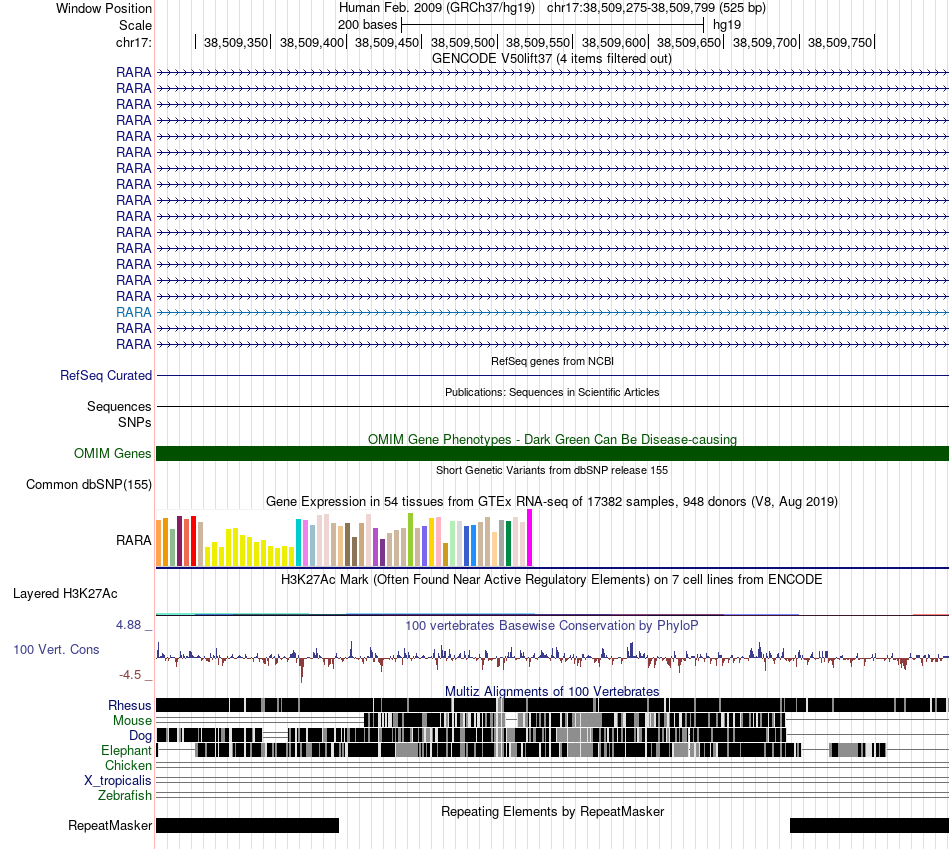Click the 'Chicken' alignment label
The width and height of the screenshot is (950, 849).
pos(128,765)
